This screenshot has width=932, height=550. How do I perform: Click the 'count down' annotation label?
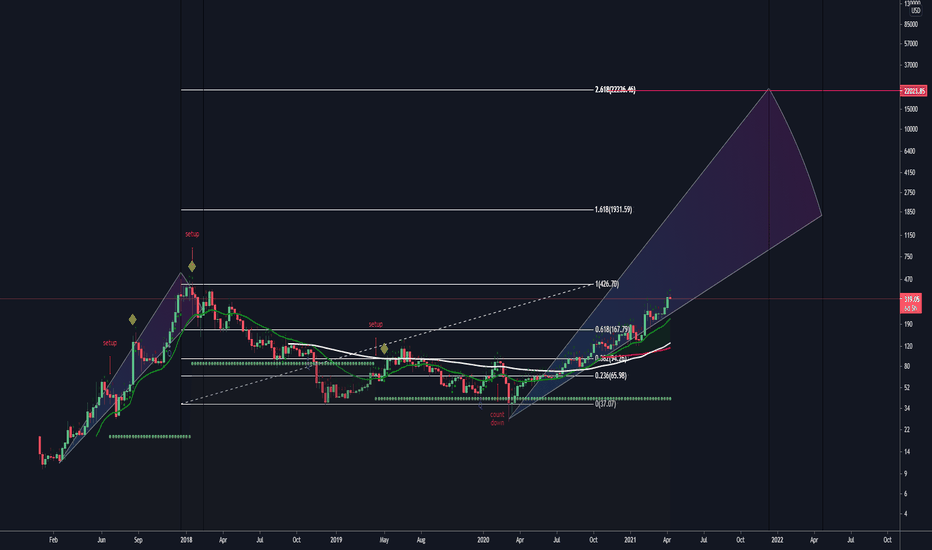(x=498, y=419)
